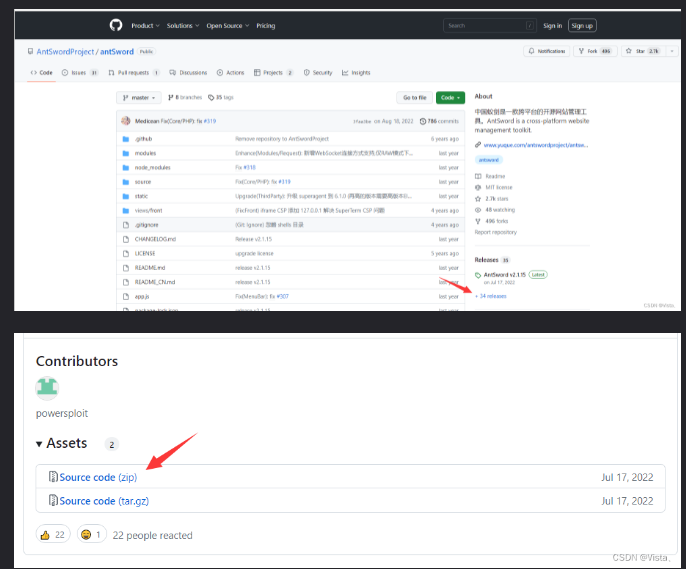Click the thumbs up reaction with 22
Image resolution: width=686 pixels, height=569 pixels.
(53, 534)
